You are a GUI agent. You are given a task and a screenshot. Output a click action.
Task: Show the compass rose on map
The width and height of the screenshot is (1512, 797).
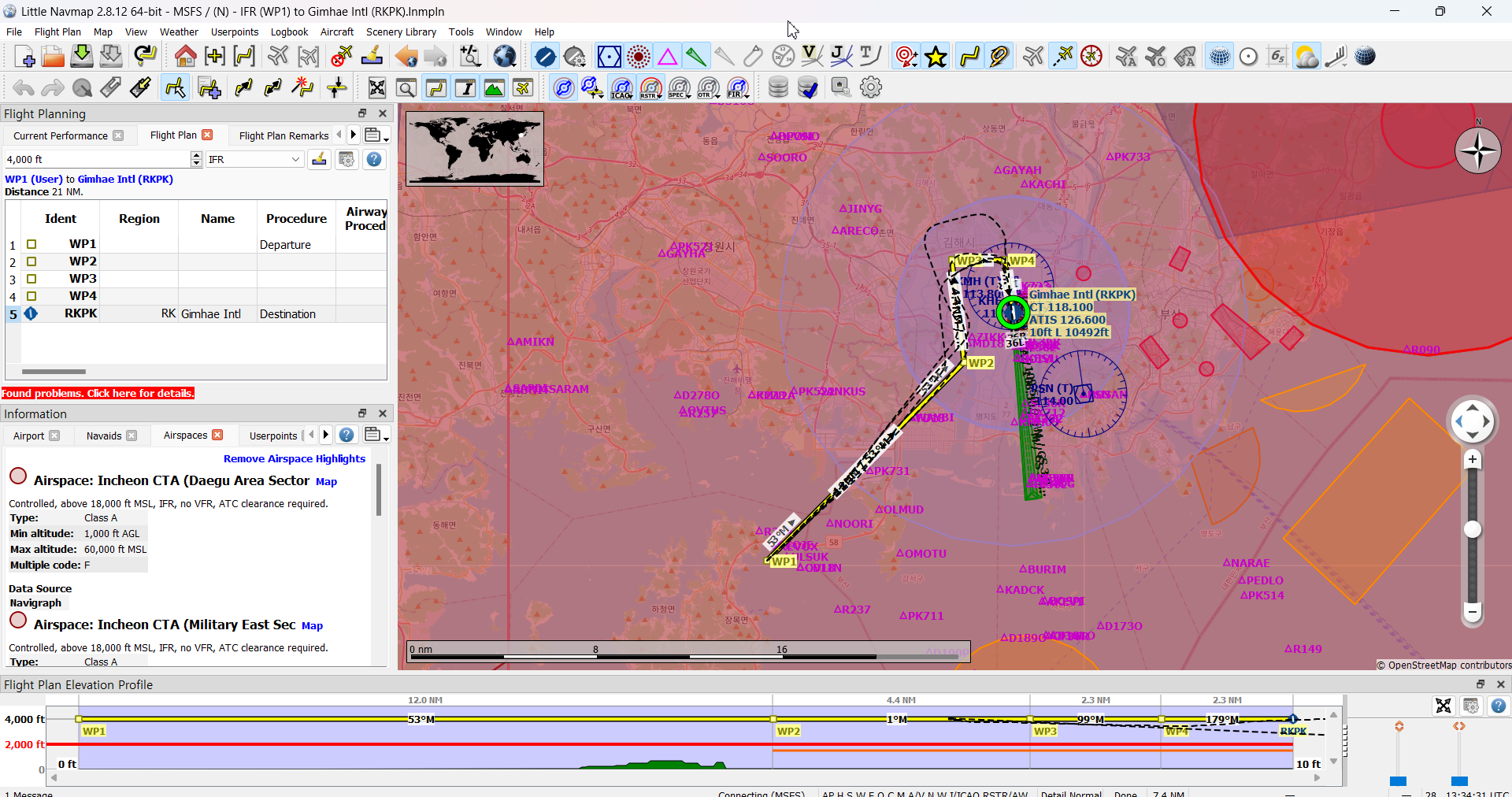click(1091, 57)
